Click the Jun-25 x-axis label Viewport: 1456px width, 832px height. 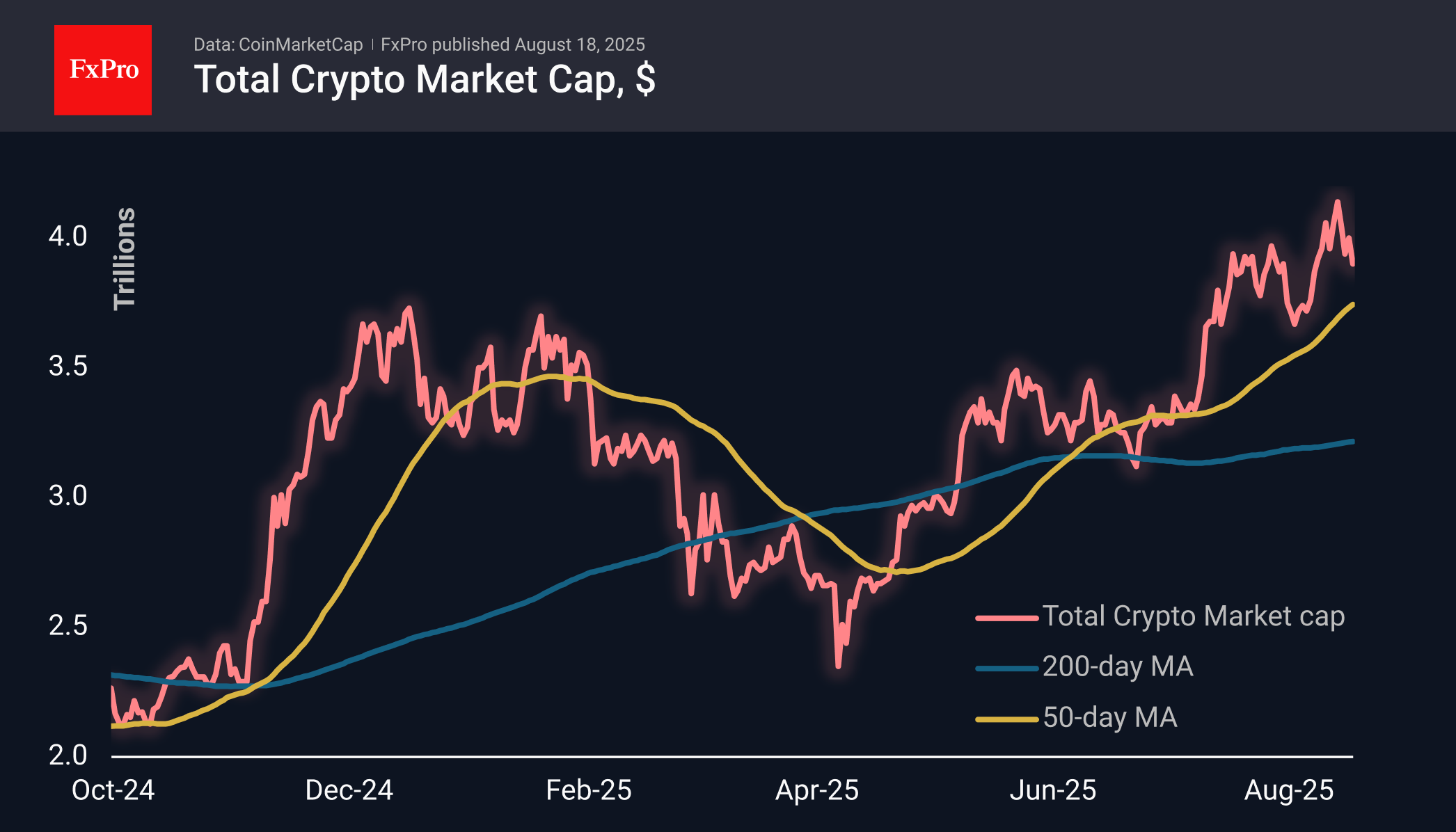point(1052,790)
